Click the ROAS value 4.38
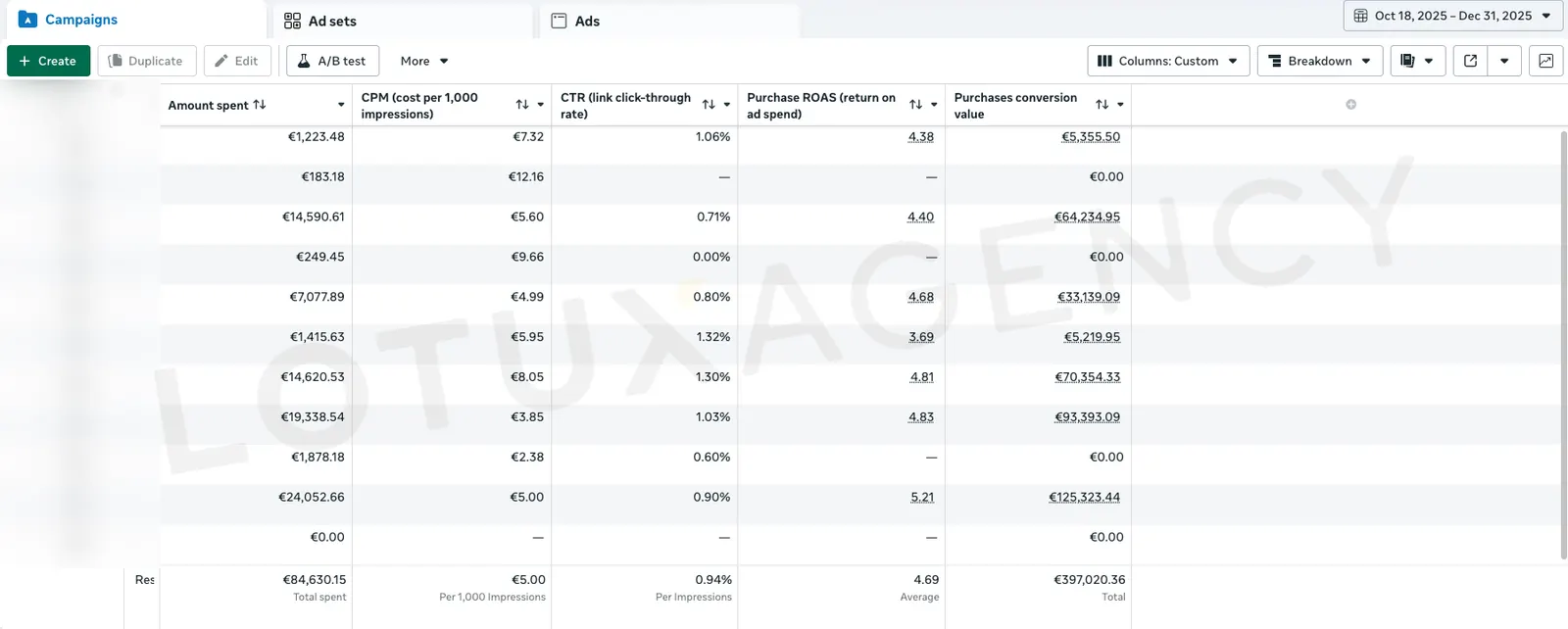Image resolution: width=1568 pixels, height=629 pixels. 921,137
